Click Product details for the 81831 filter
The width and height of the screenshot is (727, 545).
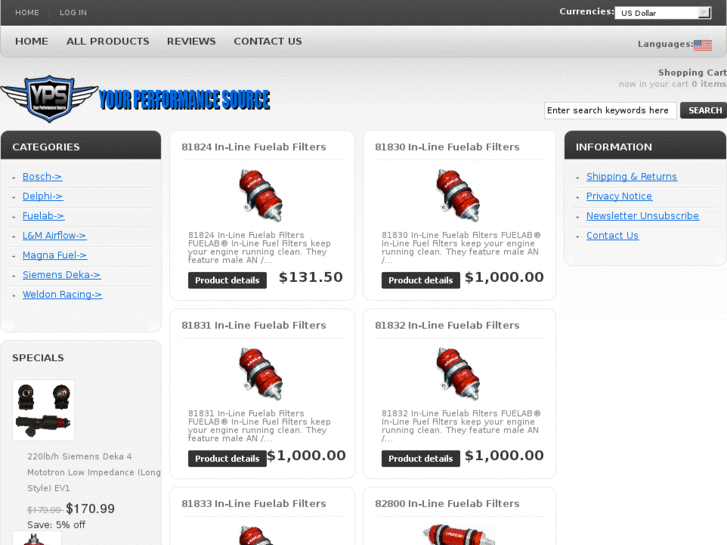[x=227, y=459]
